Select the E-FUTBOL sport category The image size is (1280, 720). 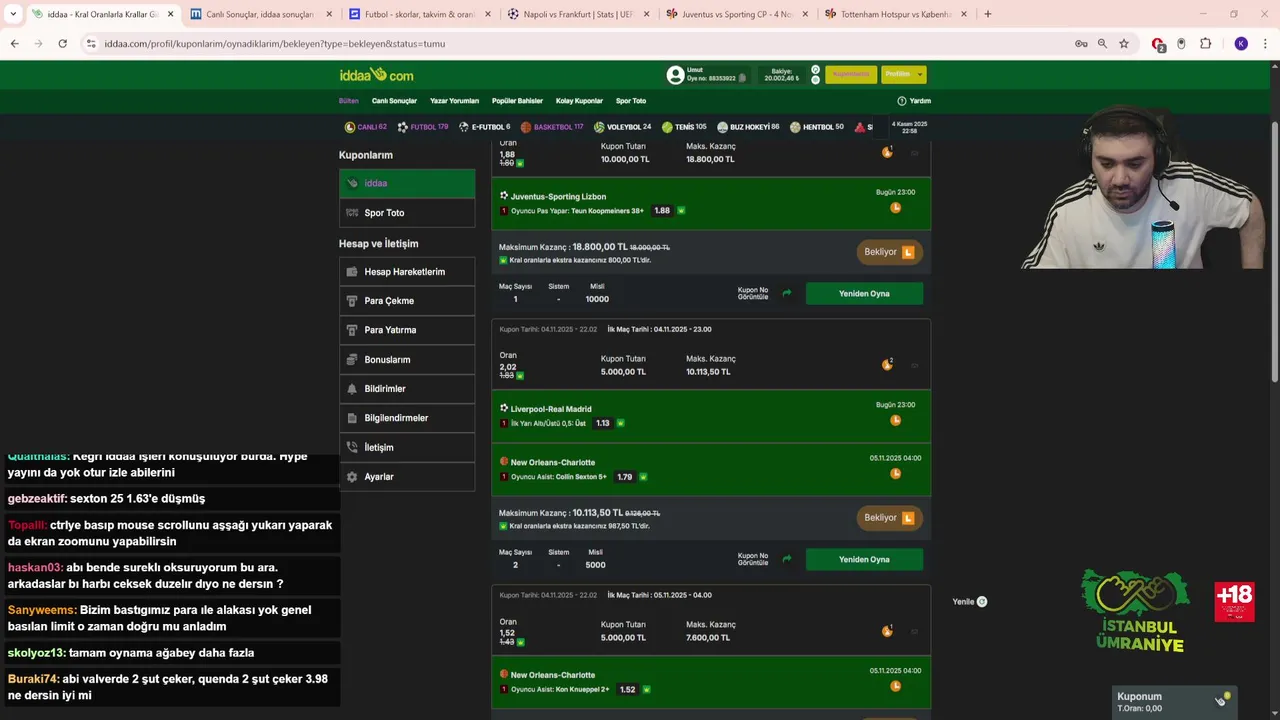(484, 127)
